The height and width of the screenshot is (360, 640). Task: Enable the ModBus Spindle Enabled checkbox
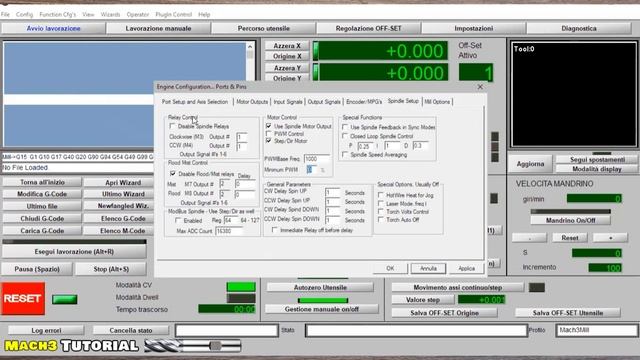pos(178,220)
